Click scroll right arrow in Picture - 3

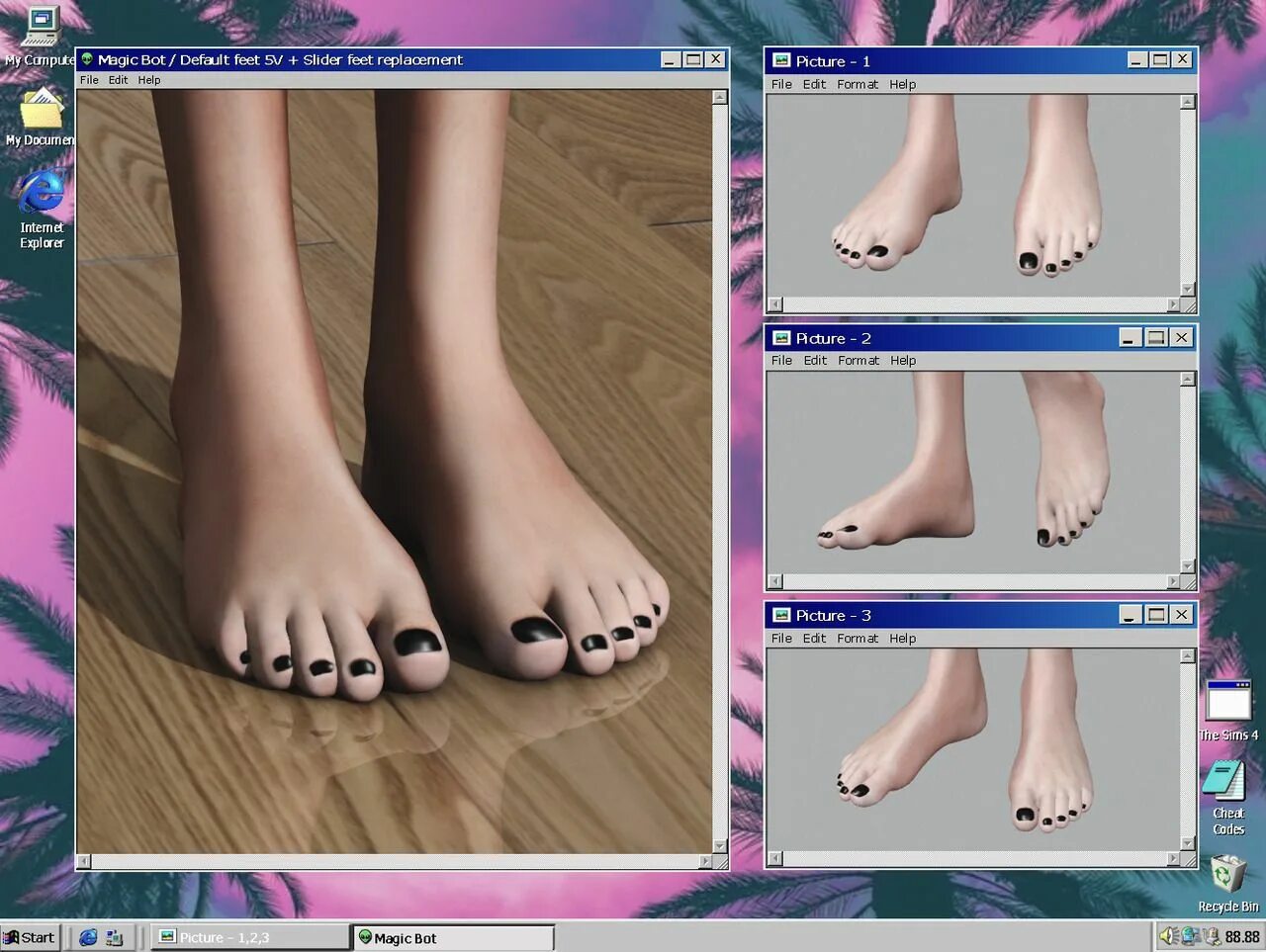tap(1173, 858)
